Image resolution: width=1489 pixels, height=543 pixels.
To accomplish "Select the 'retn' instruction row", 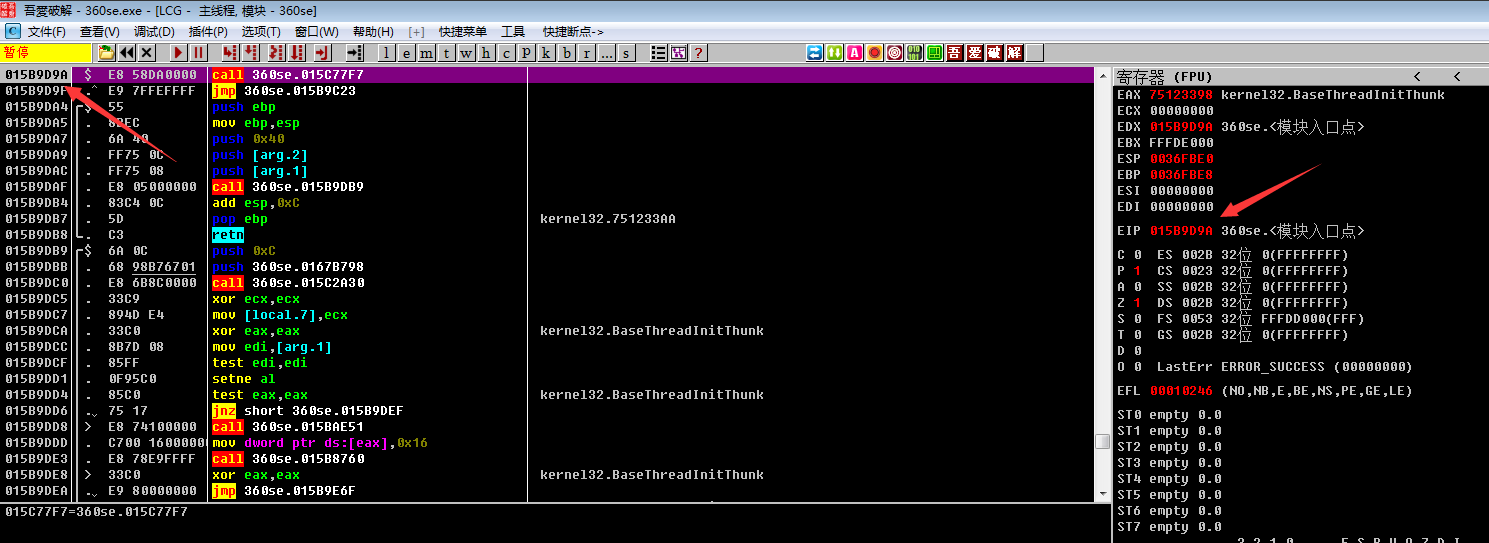I will point(547,235).
